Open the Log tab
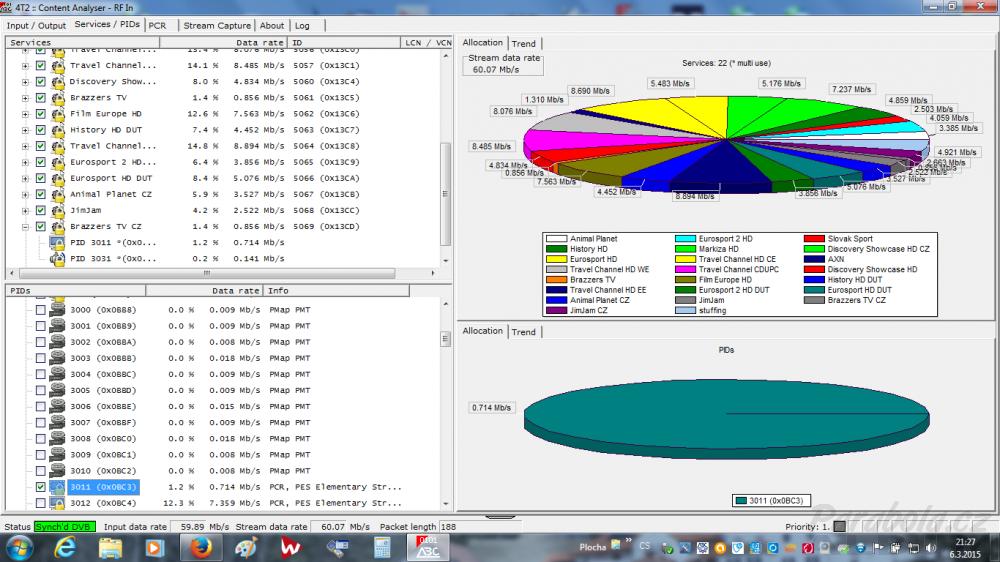This screenshot has height=562, width=1000. click(x=302, y=26)
